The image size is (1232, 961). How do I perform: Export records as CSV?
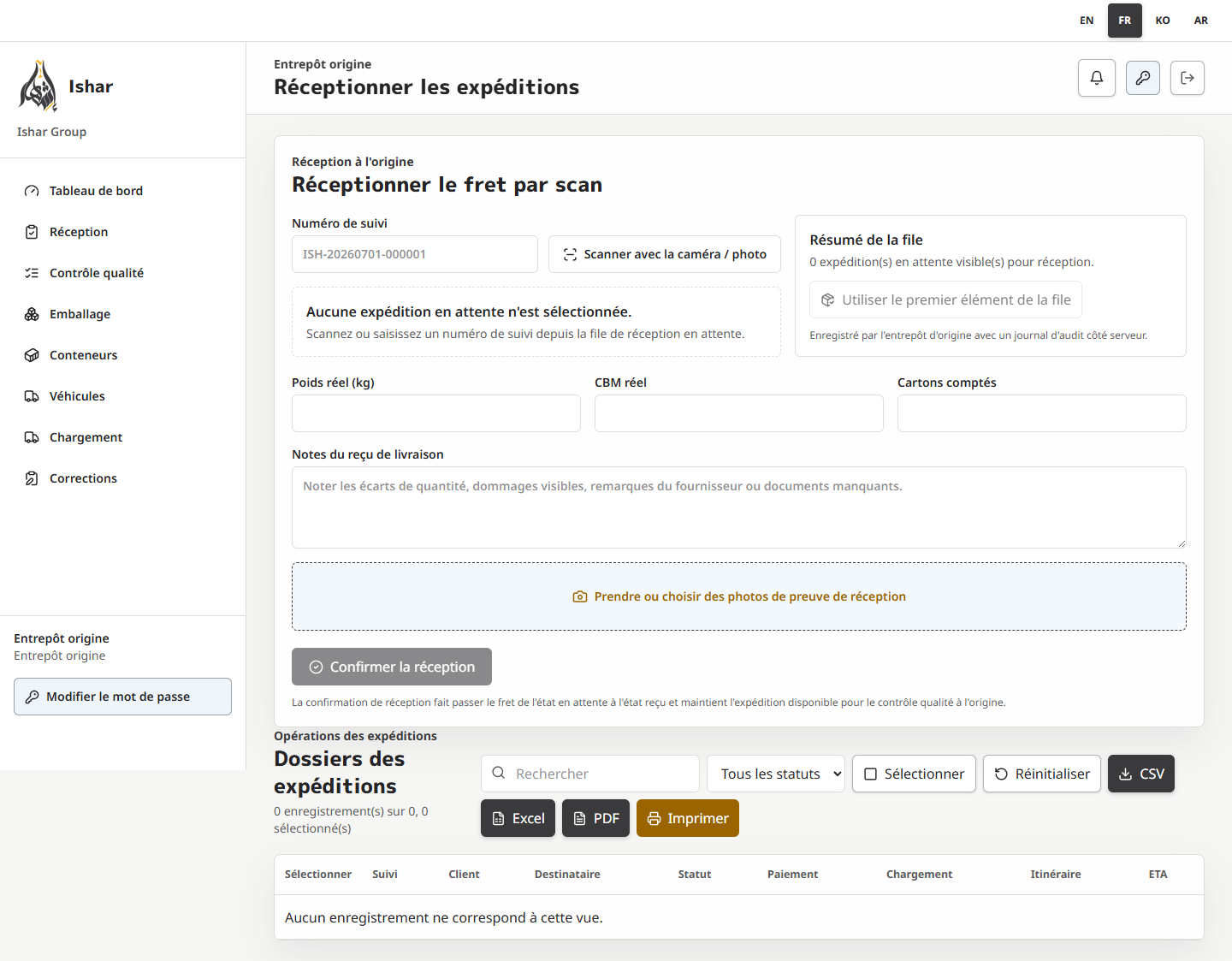coord(1141,774)
